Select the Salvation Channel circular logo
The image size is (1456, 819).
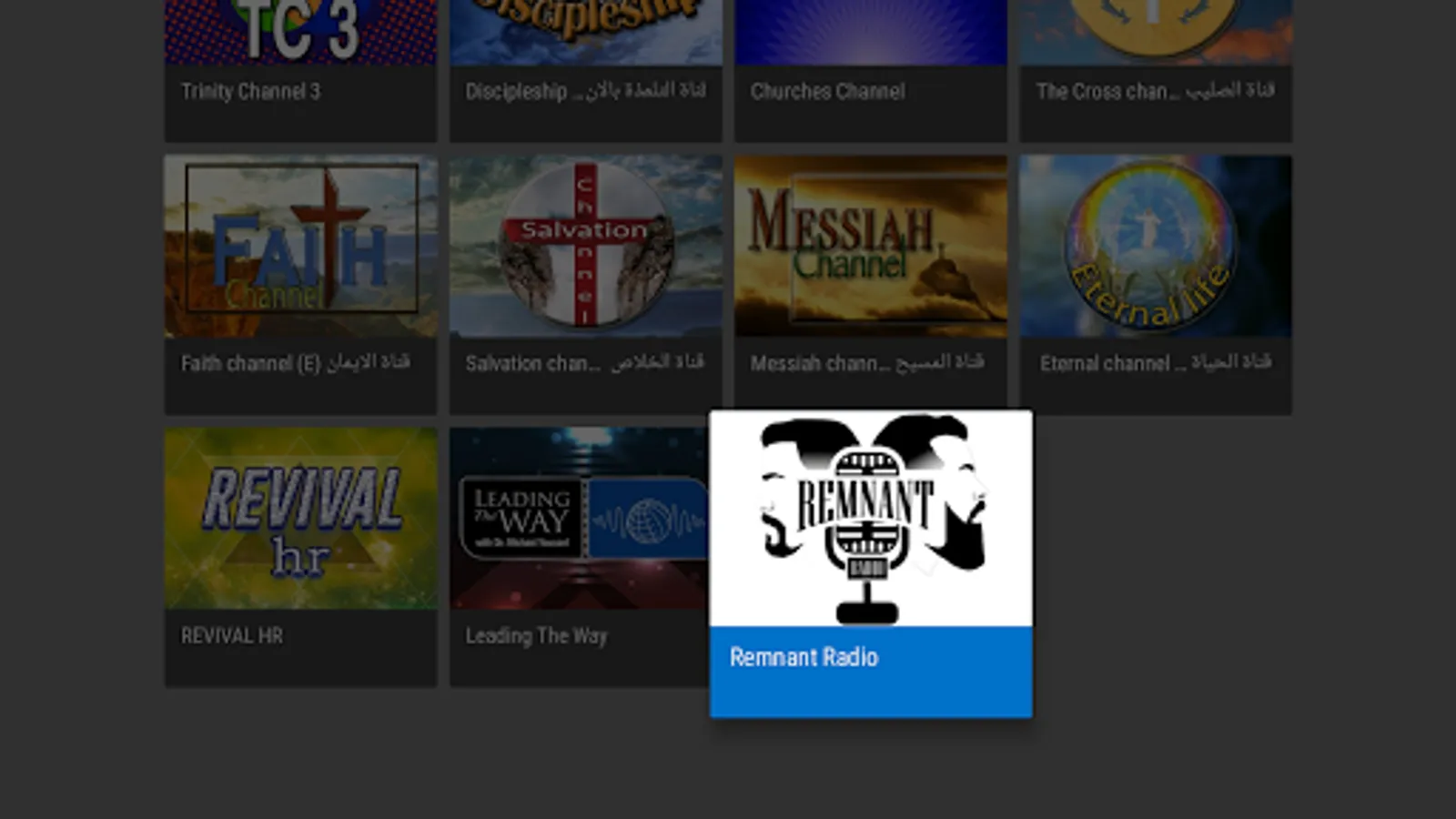click(x=586, y=246)
